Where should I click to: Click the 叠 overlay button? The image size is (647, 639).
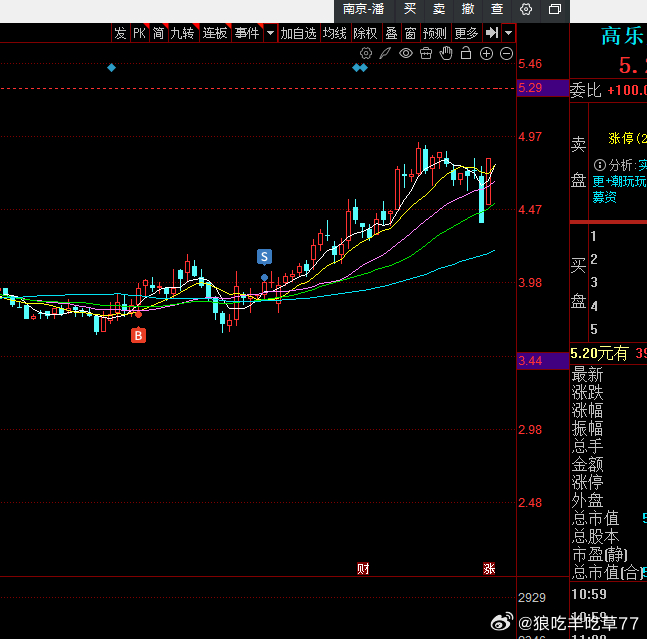(391, 33)
